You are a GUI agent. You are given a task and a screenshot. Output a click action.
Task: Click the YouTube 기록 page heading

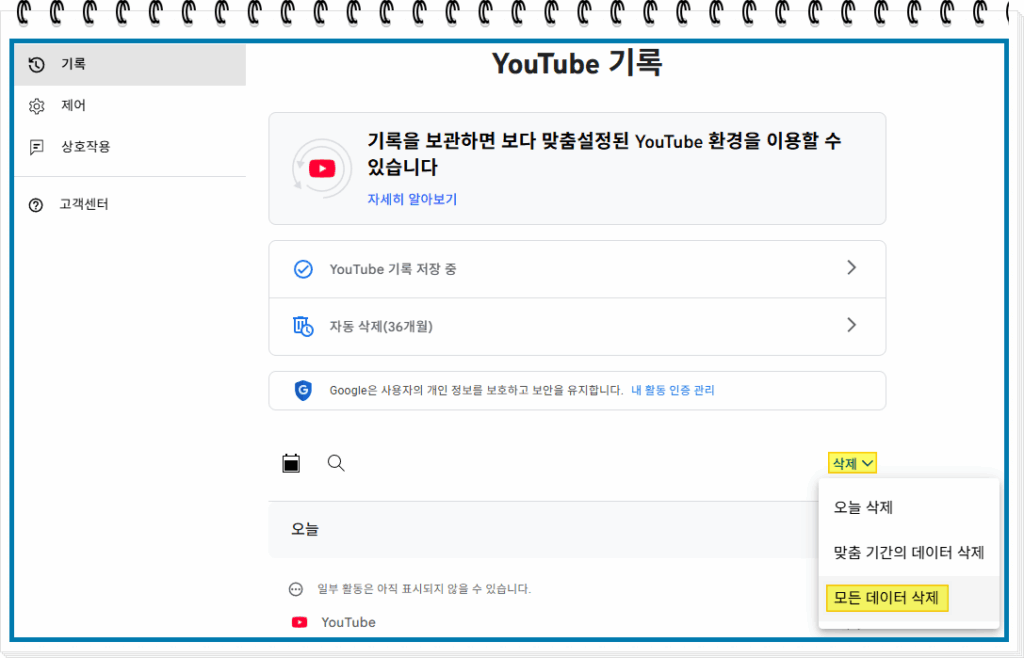click(x=577, y=63)
